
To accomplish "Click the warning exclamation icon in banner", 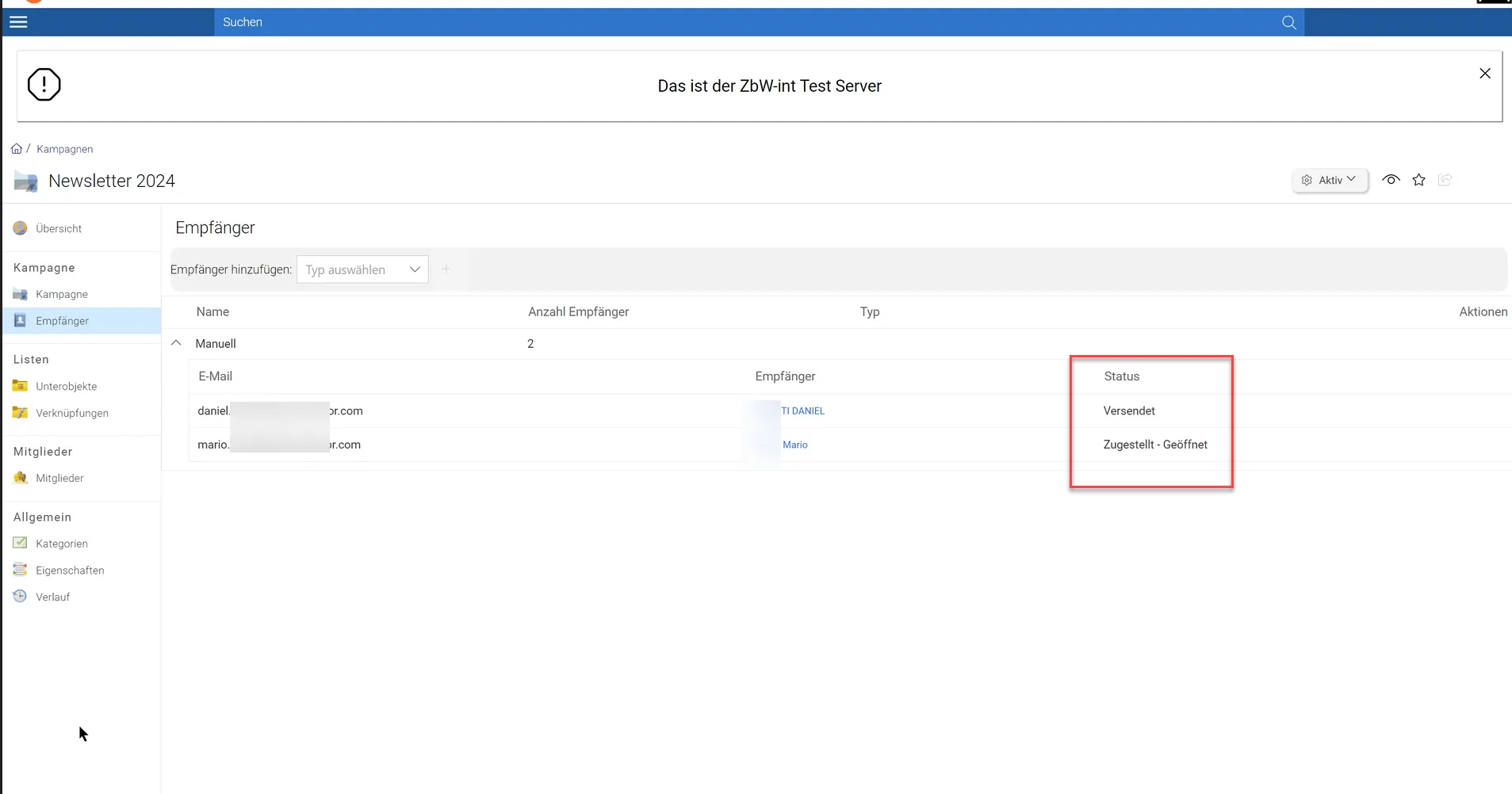I will [x=44, y=85].
